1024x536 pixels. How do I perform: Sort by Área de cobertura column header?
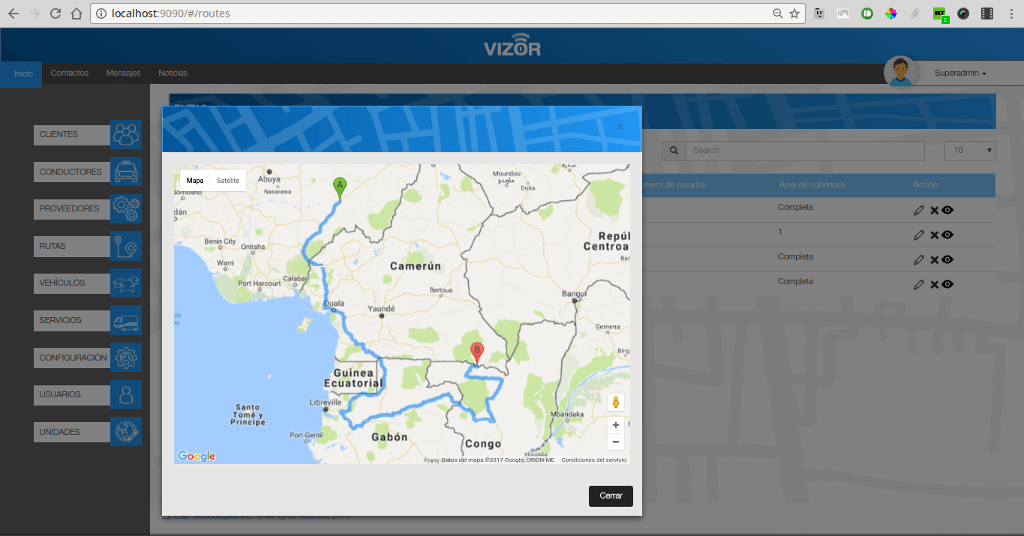tap(812, 185)
